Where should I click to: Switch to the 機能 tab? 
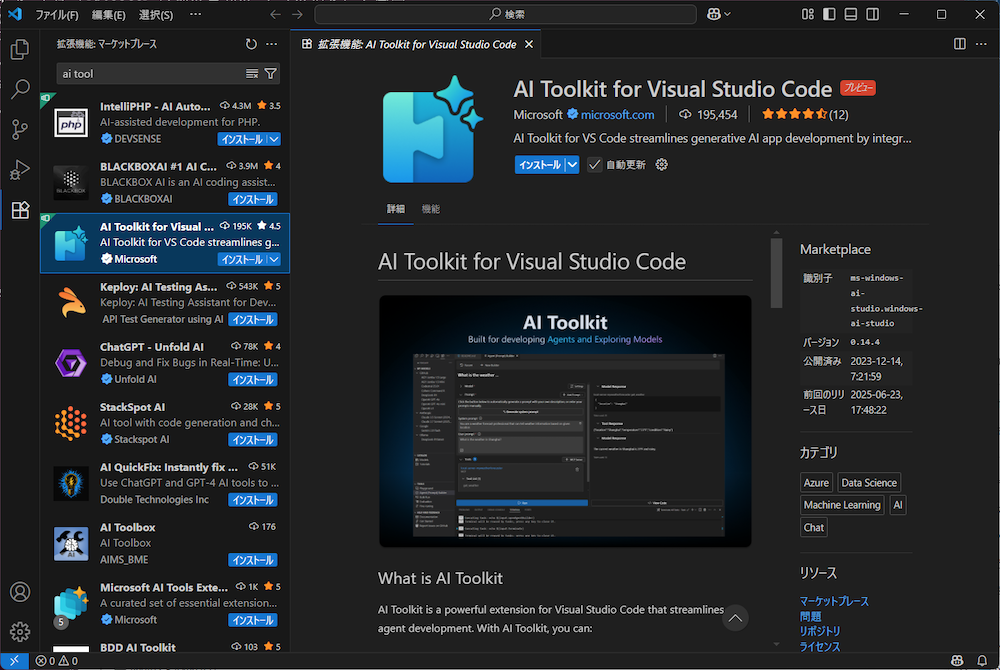pos(430,209)
